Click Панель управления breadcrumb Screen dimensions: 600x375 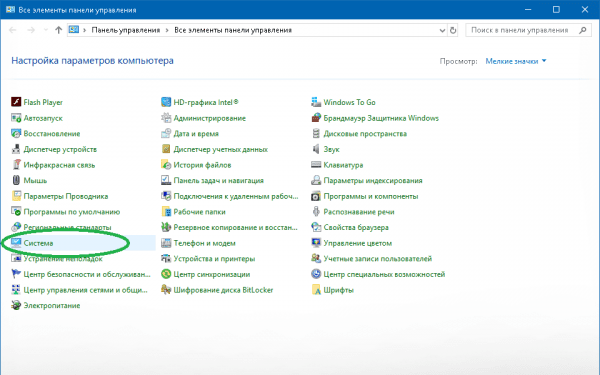click(x=126, y=30)
